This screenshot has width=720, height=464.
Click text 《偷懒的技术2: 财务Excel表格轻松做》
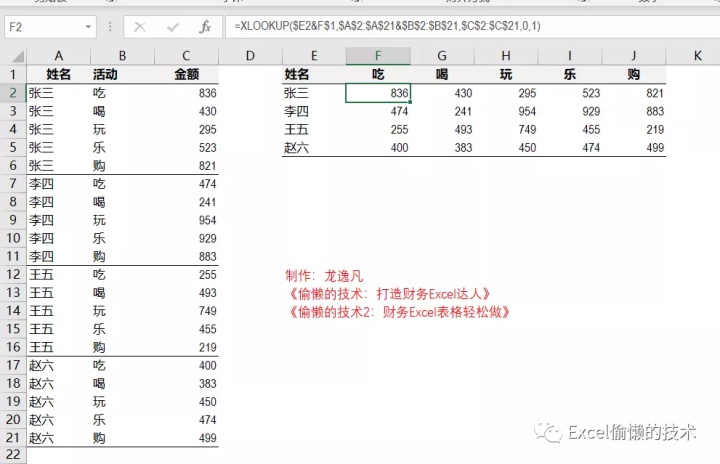pyautogui.click(x=399, y=312)
